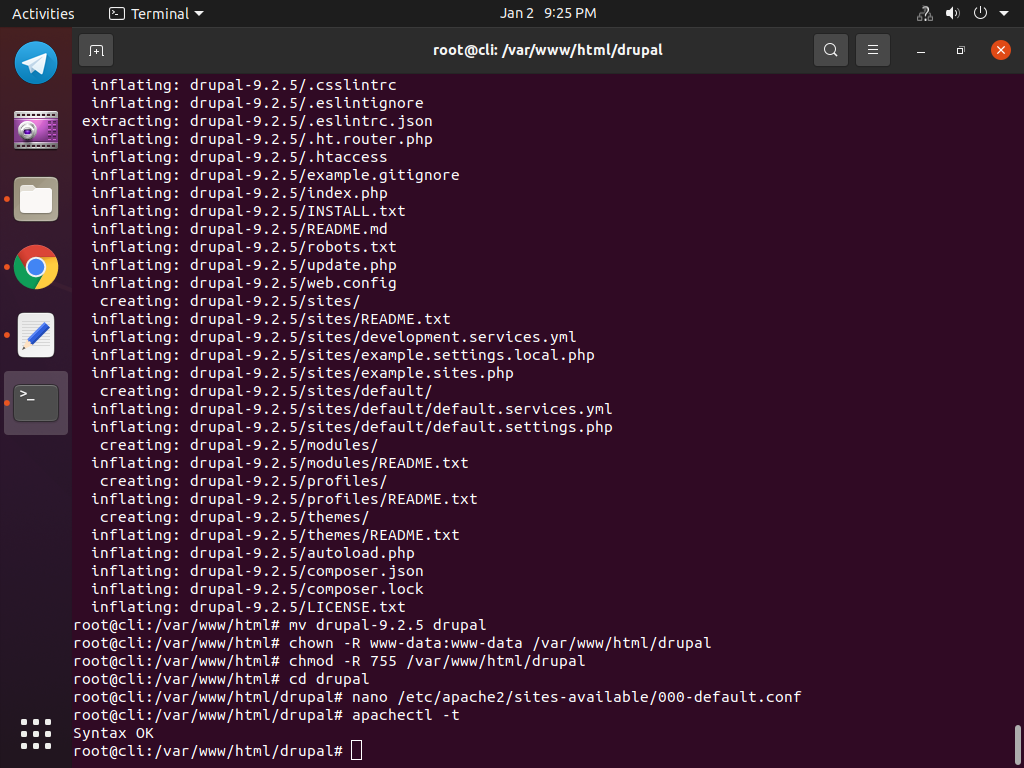Click the sites/default/default.settings.php line

(351, 427)
